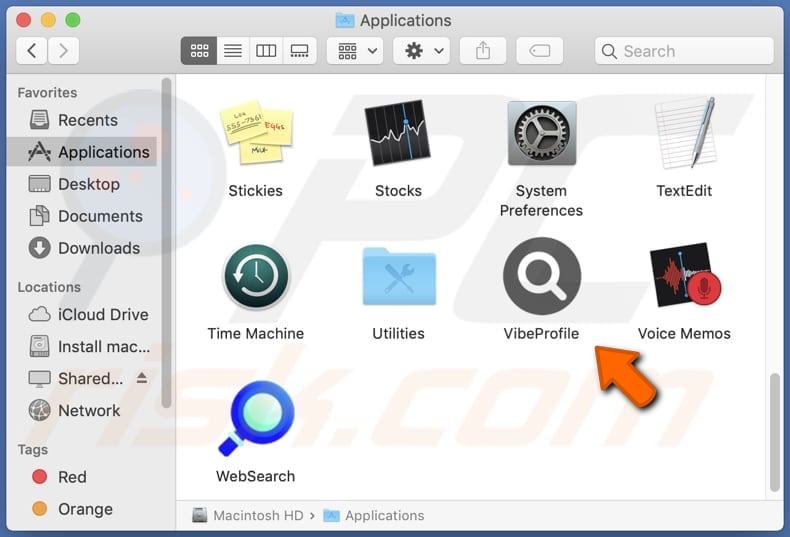Eject the Shared... volume
The height and width of the screenshot is (537, 790).
point(142,378)
